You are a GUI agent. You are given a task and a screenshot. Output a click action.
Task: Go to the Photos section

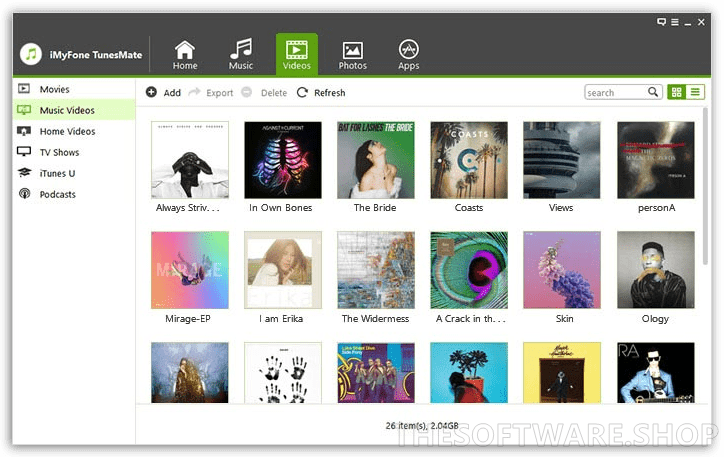click(352, 54)
